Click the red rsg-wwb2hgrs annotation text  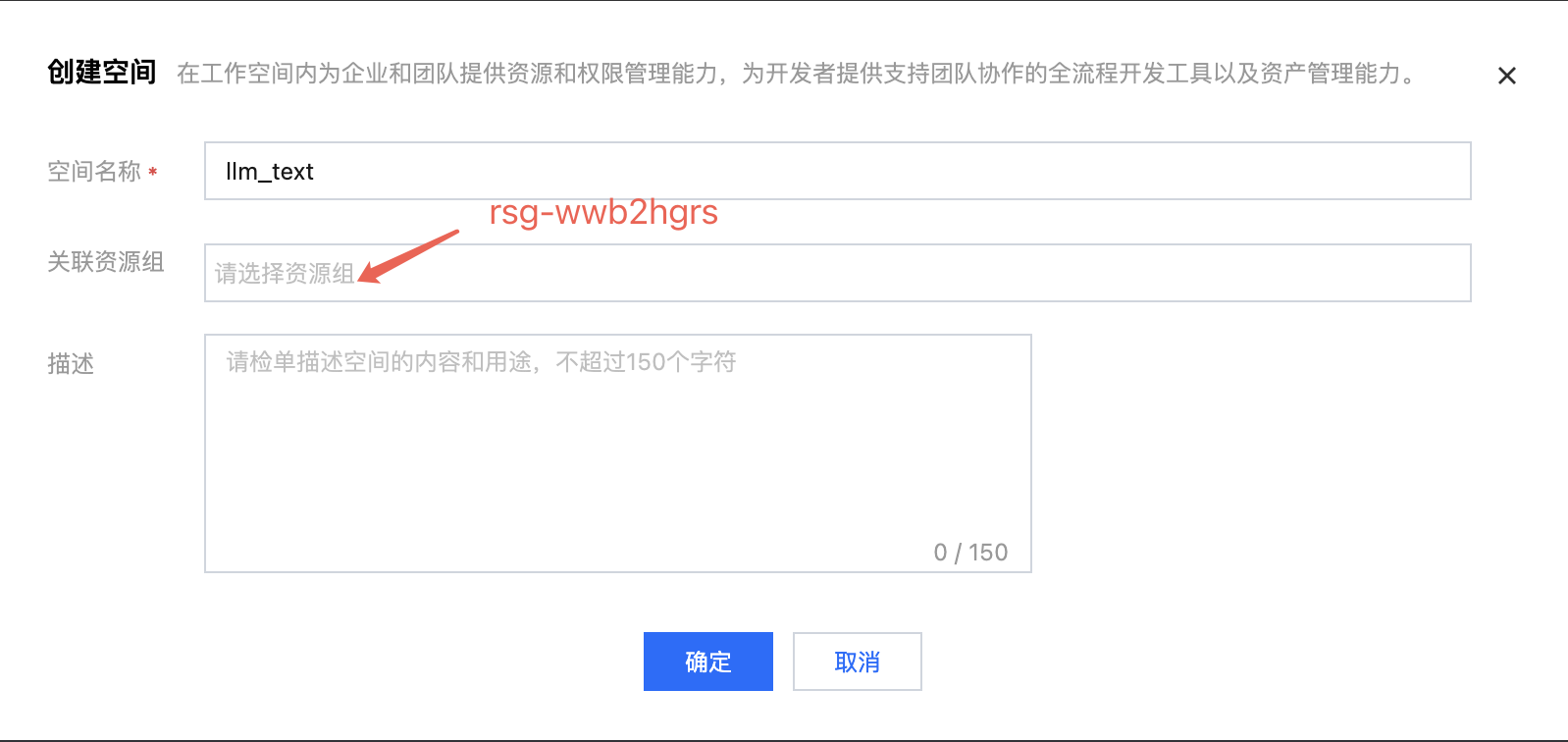603,212
